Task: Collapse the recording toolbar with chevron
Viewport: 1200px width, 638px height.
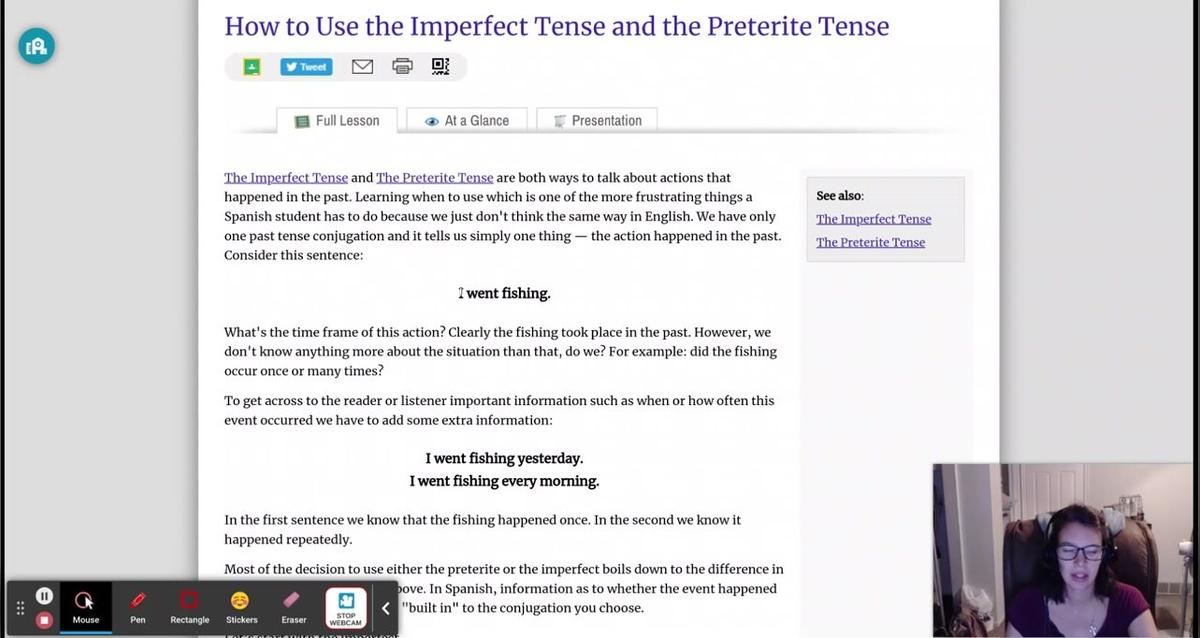Action: pos(386,608)
